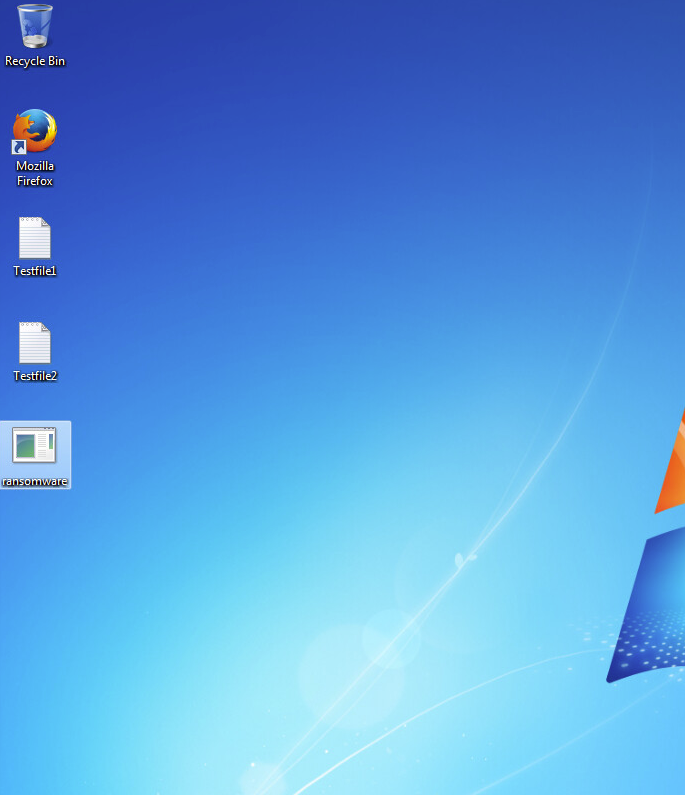The height and width of the screenshot is (795, 685).
Task: Click the "ransomware" file name label
Action: click(x=35, y=482)
